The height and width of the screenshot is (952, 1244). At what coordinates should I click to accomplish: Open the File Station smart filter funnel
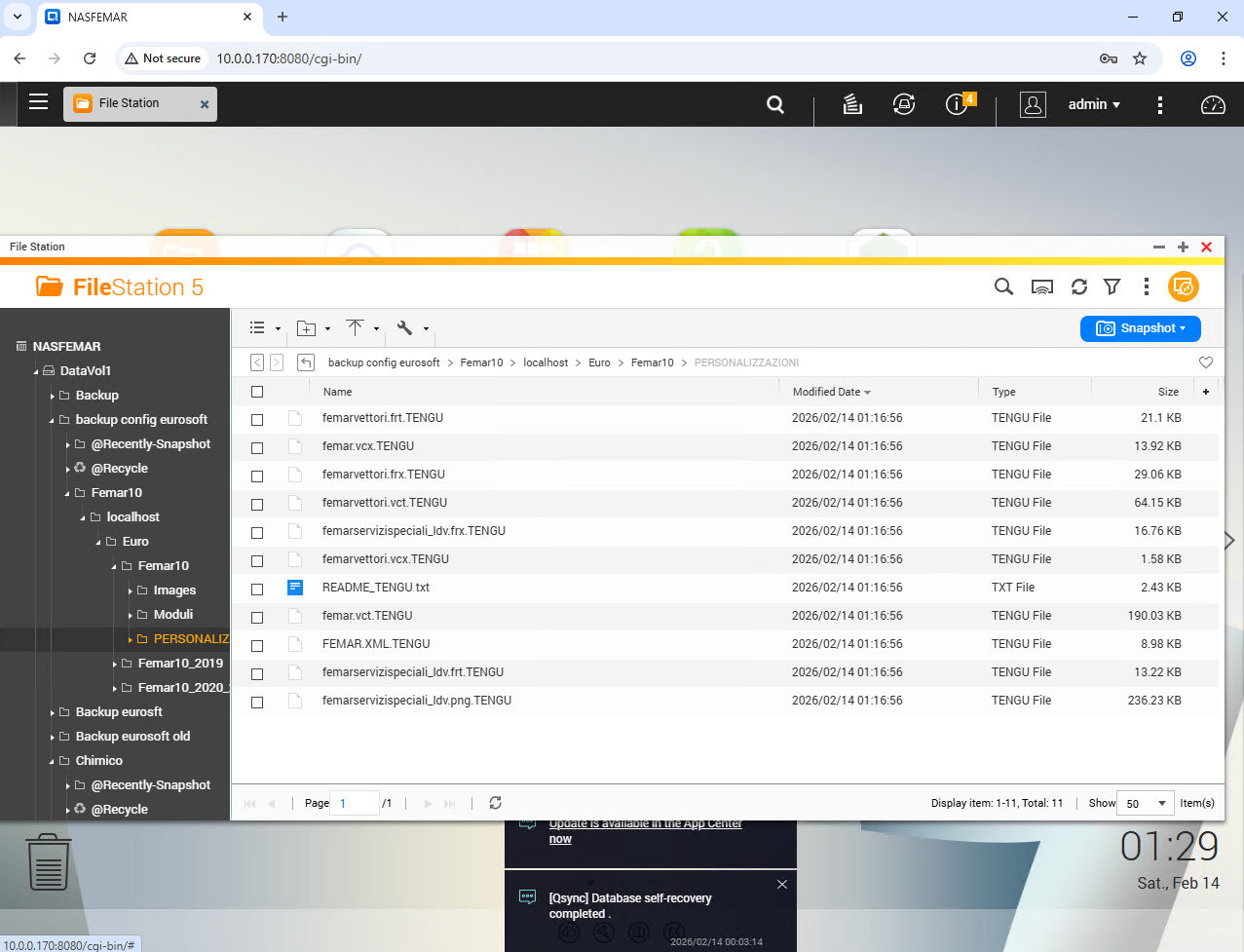click(1112, 286)
